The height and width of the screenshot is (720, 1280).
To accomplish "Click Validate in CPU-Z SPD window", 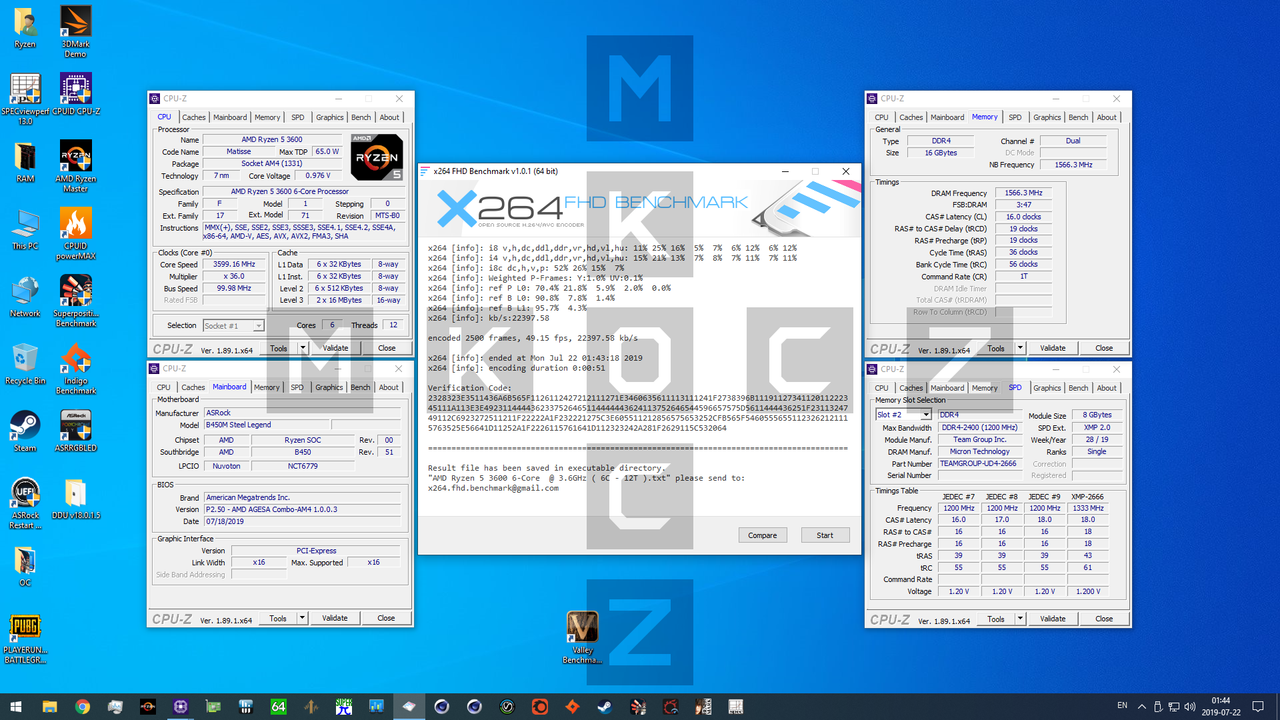I will point(1053,618).
